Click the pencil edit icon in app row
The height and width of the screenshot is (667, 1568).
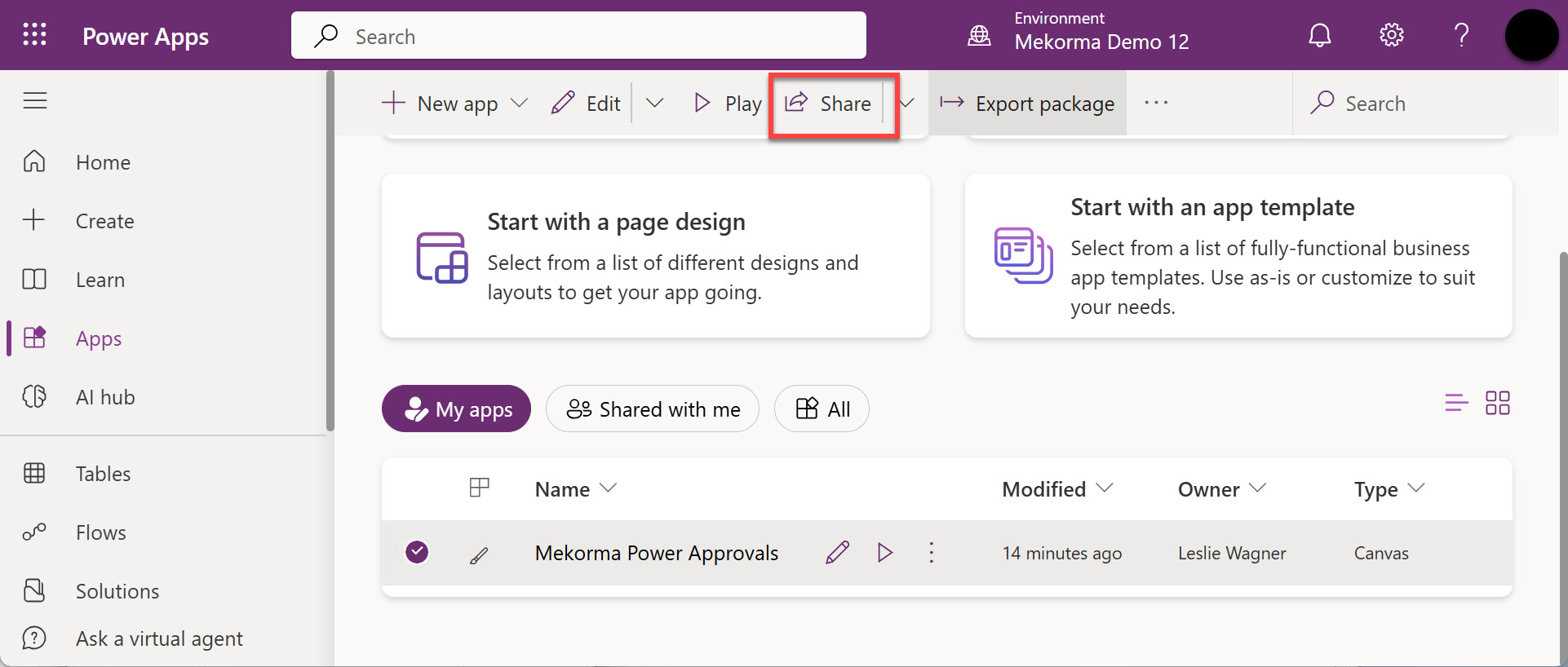pos(837,553)
